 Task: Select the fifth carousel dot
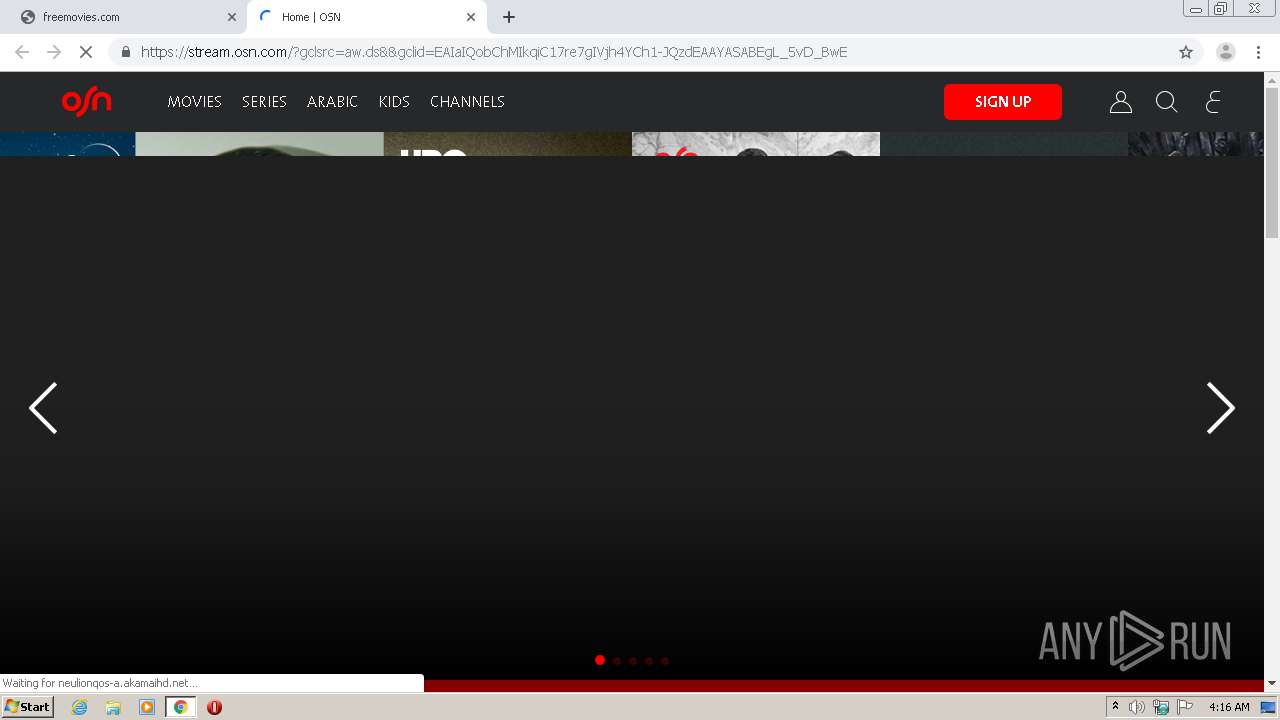pyautogui.click(x=665, y=660)
